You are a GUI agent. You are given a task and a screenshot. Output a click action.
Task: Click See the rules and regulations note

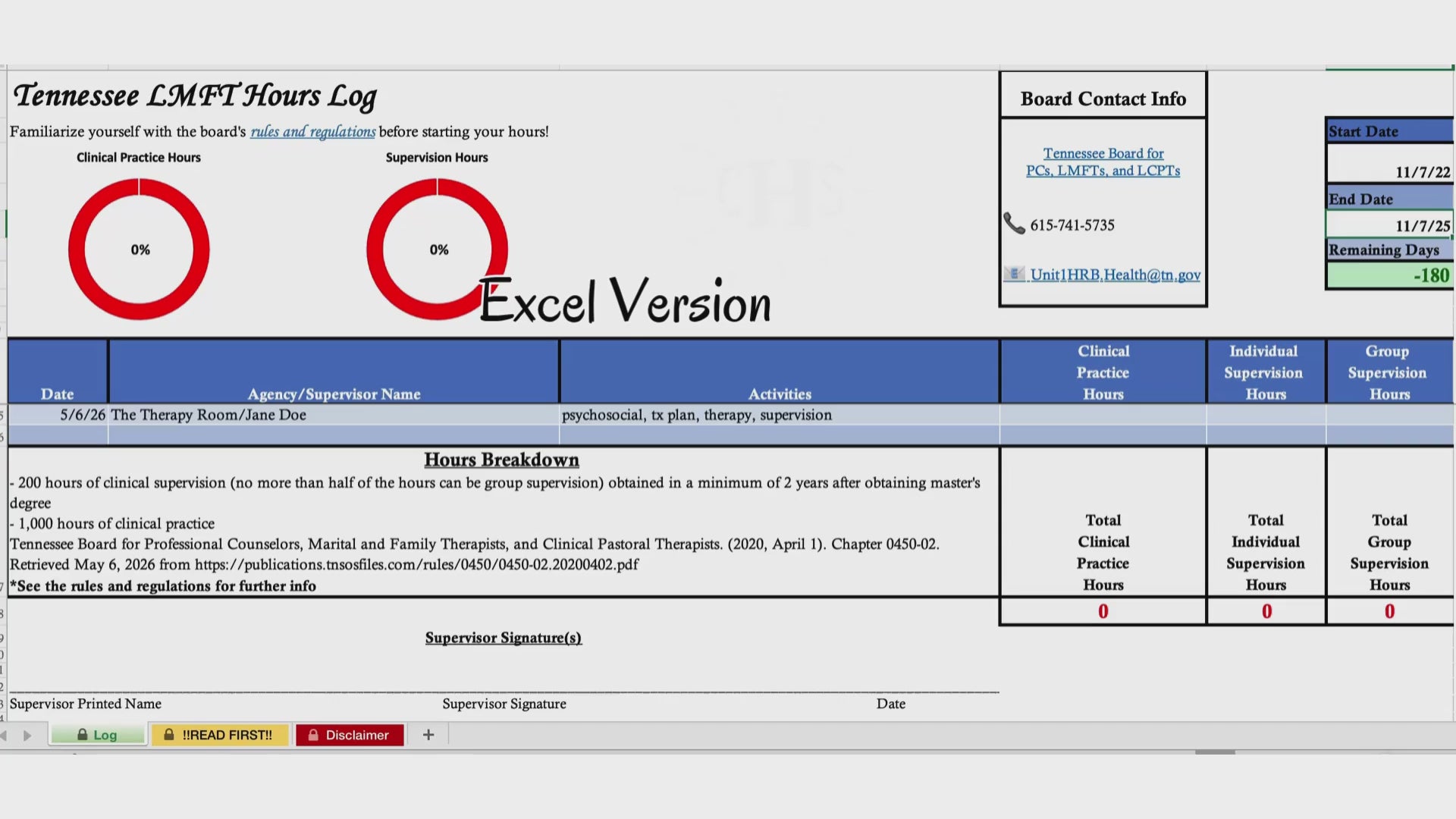[163, 586]
